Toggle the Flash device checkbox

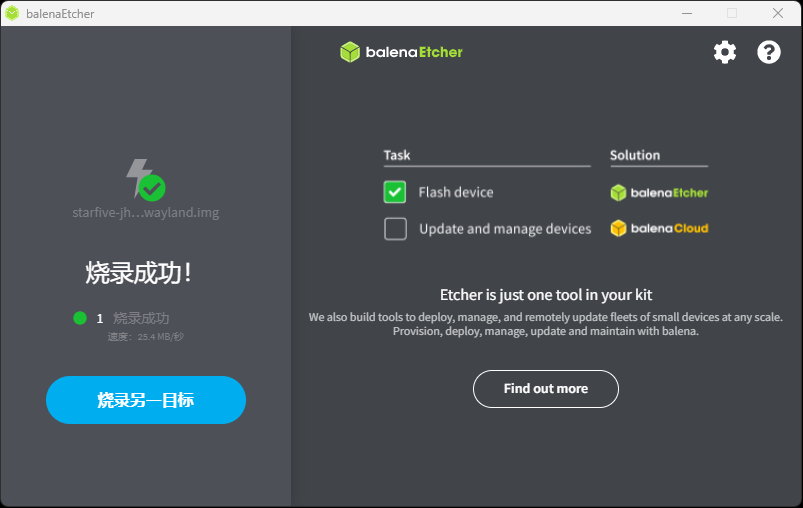point(395,192)
